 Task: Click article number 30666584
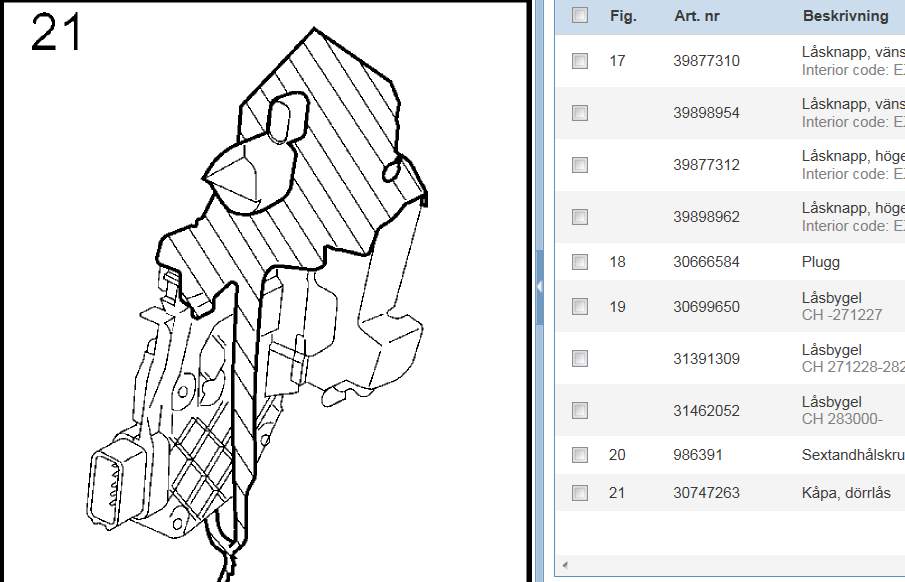pyautogui.click(x=706, y=262)
